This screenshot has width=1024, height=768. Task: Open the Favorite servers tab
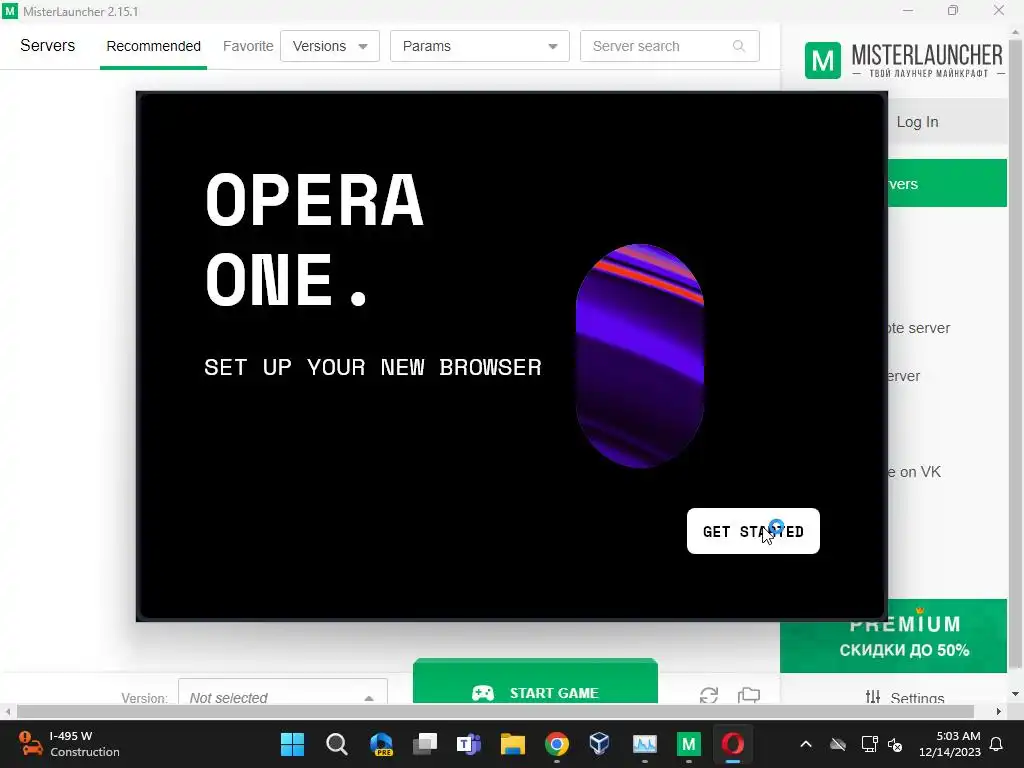[x=248, y=46]
